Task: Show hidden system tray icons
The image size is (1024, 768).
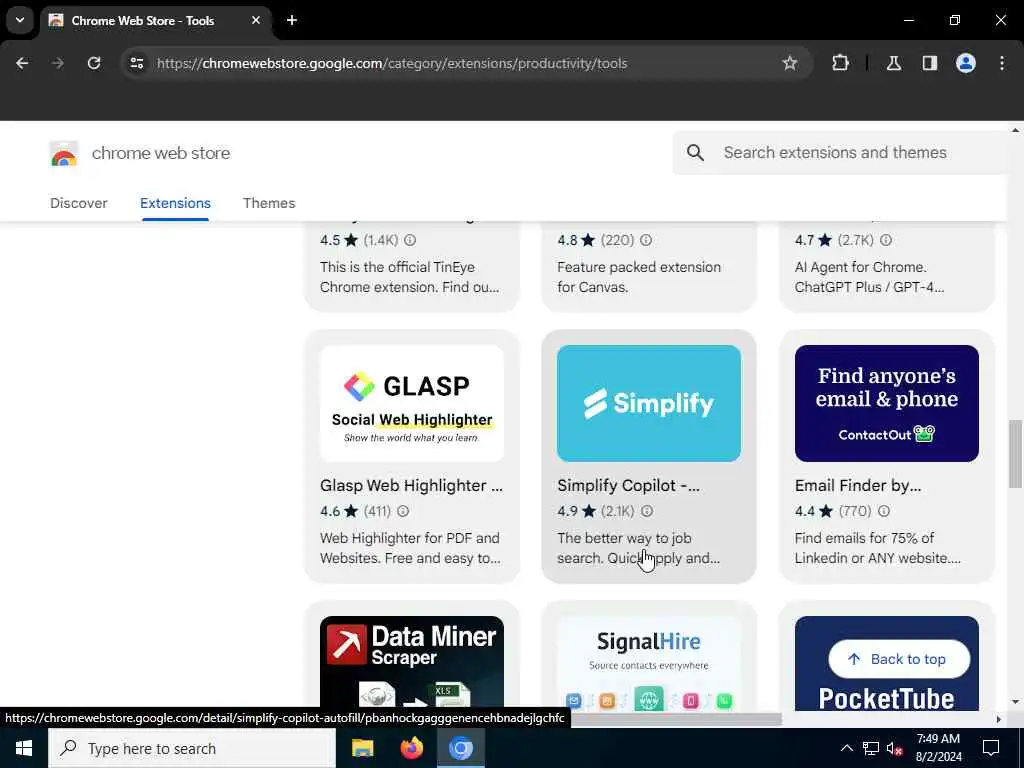Action: click(x=846, y=748)
